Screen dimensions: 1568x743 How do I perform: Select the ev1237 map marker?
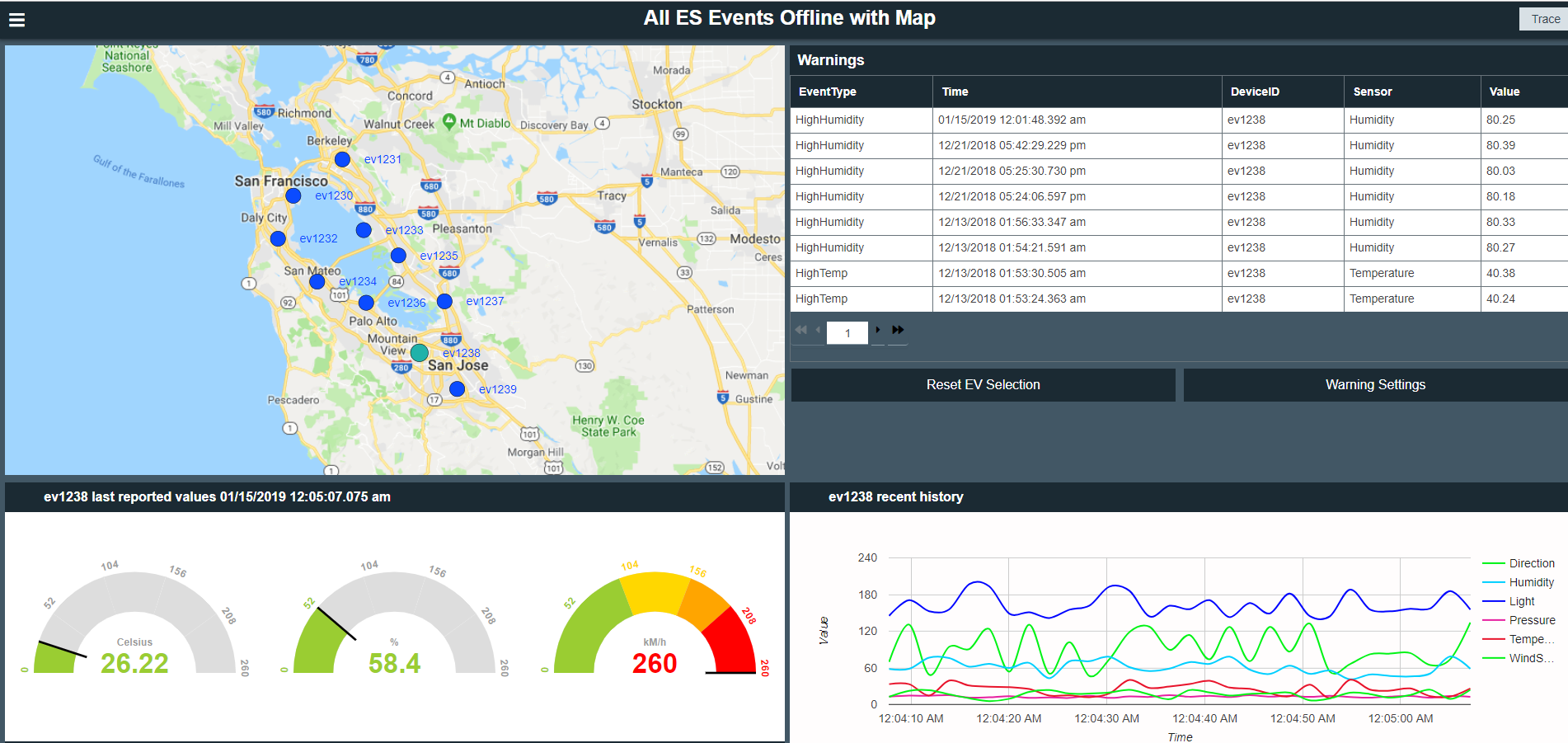pos(444,301)
